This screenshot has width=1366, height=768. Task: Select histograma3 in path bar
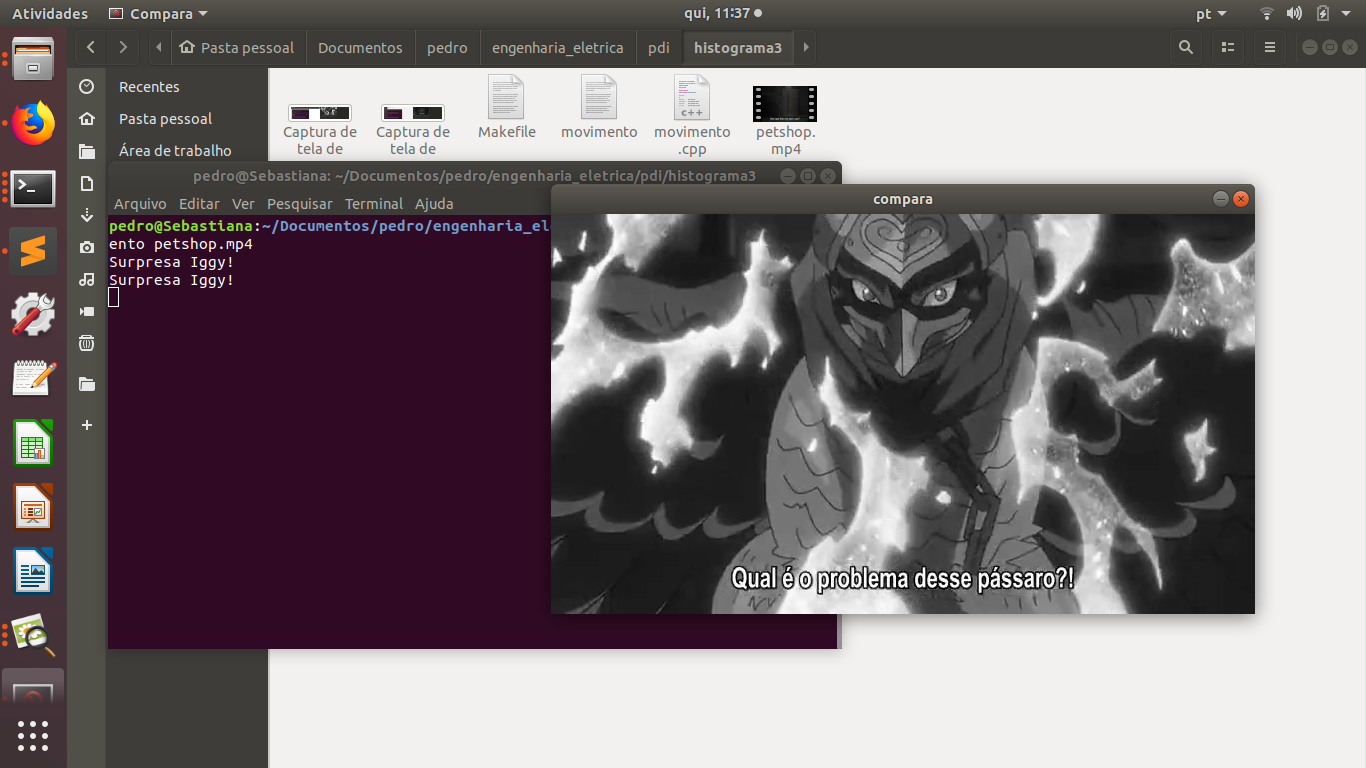click(738, 47)
